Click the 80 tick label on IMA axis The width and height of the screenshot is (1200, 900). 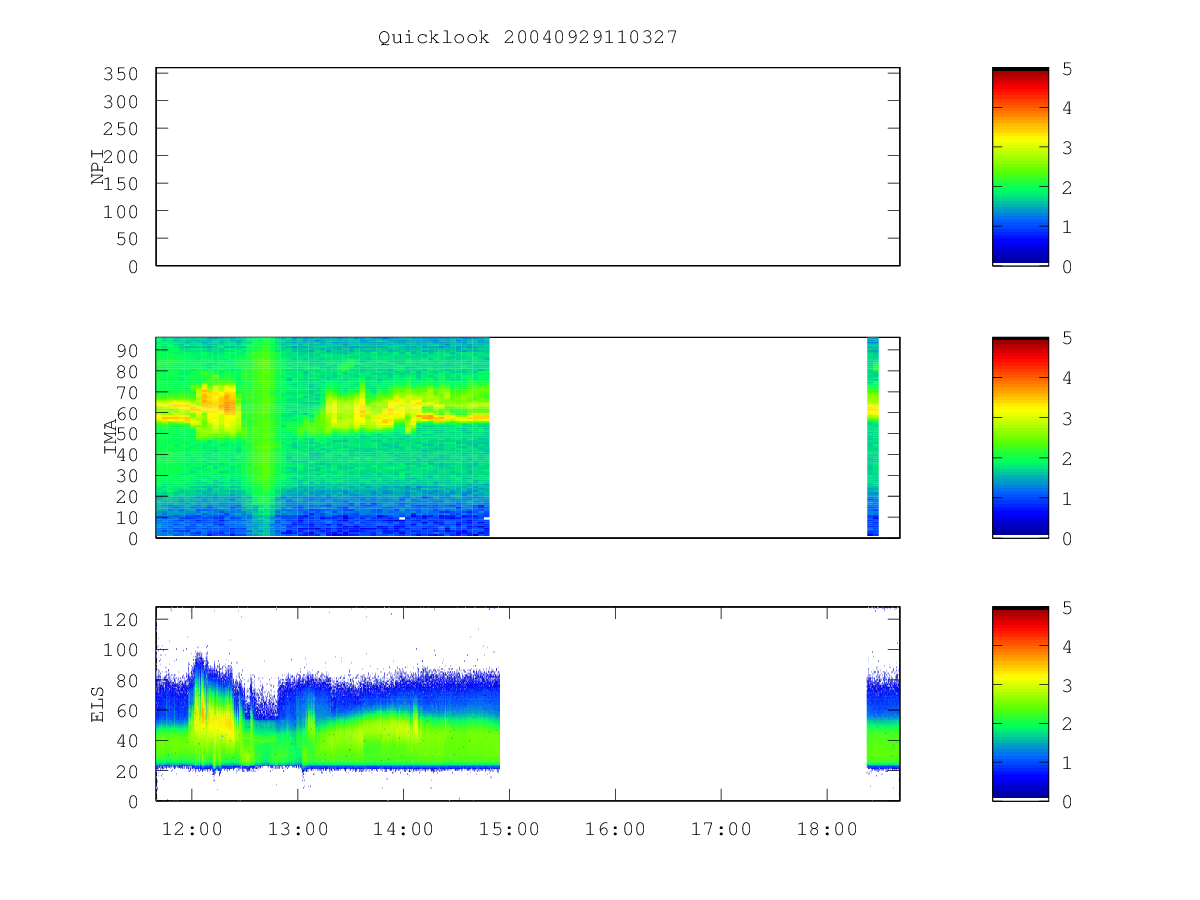coord(127,371)
